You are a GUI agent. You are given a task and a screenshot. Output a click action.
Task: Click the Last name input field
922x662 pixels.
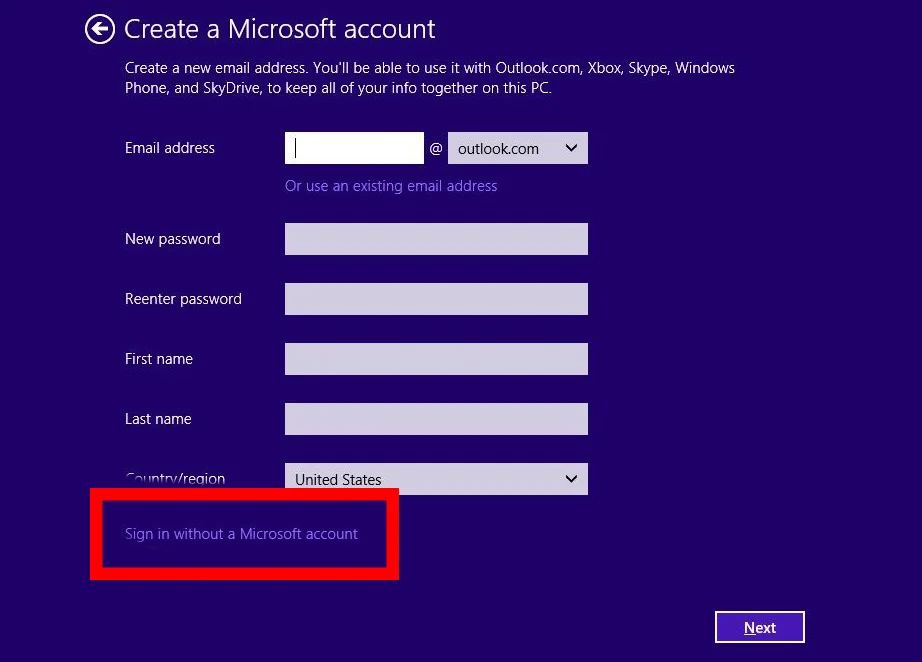(x=436, y=419)
